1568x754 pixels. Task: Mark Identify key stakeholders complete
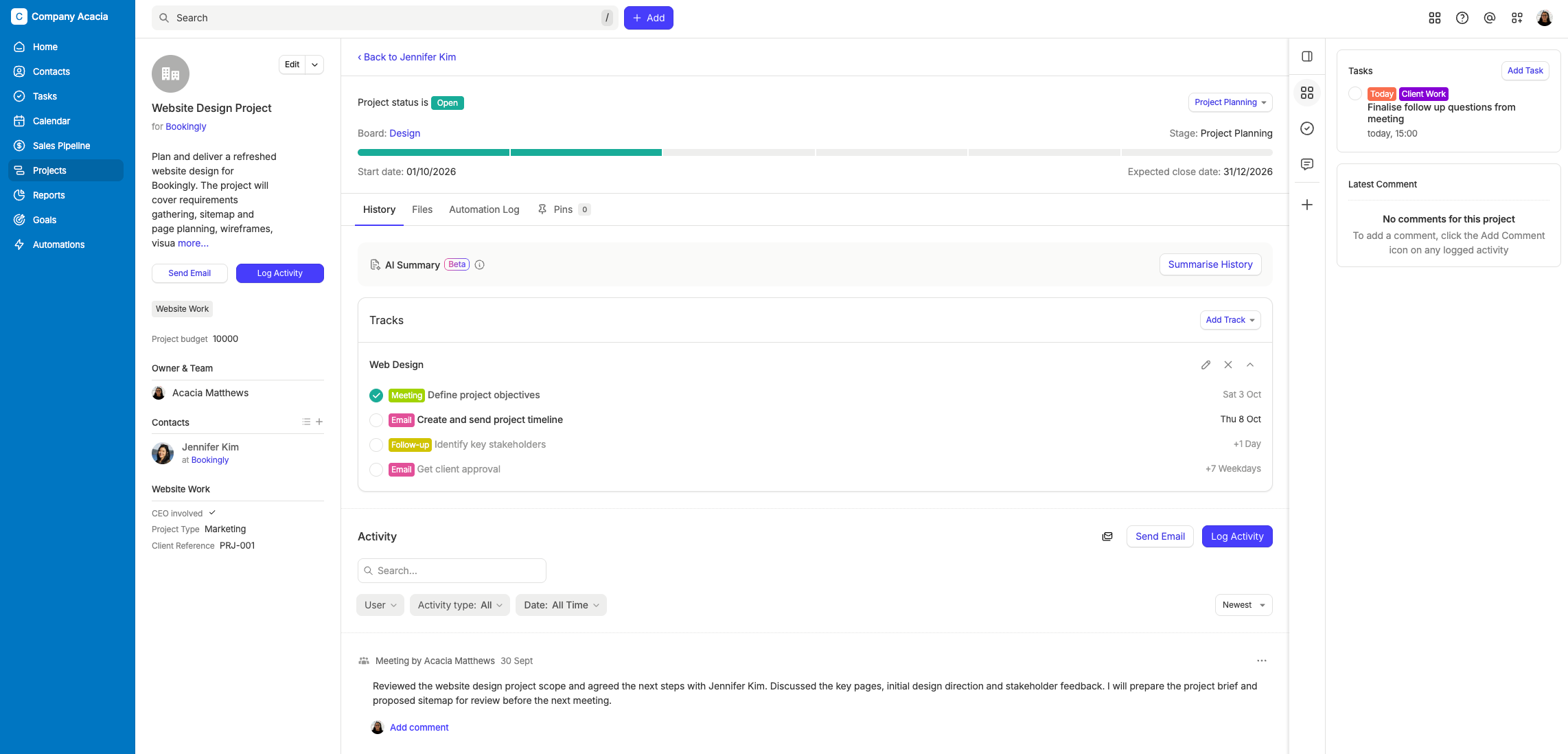[376, 444]
